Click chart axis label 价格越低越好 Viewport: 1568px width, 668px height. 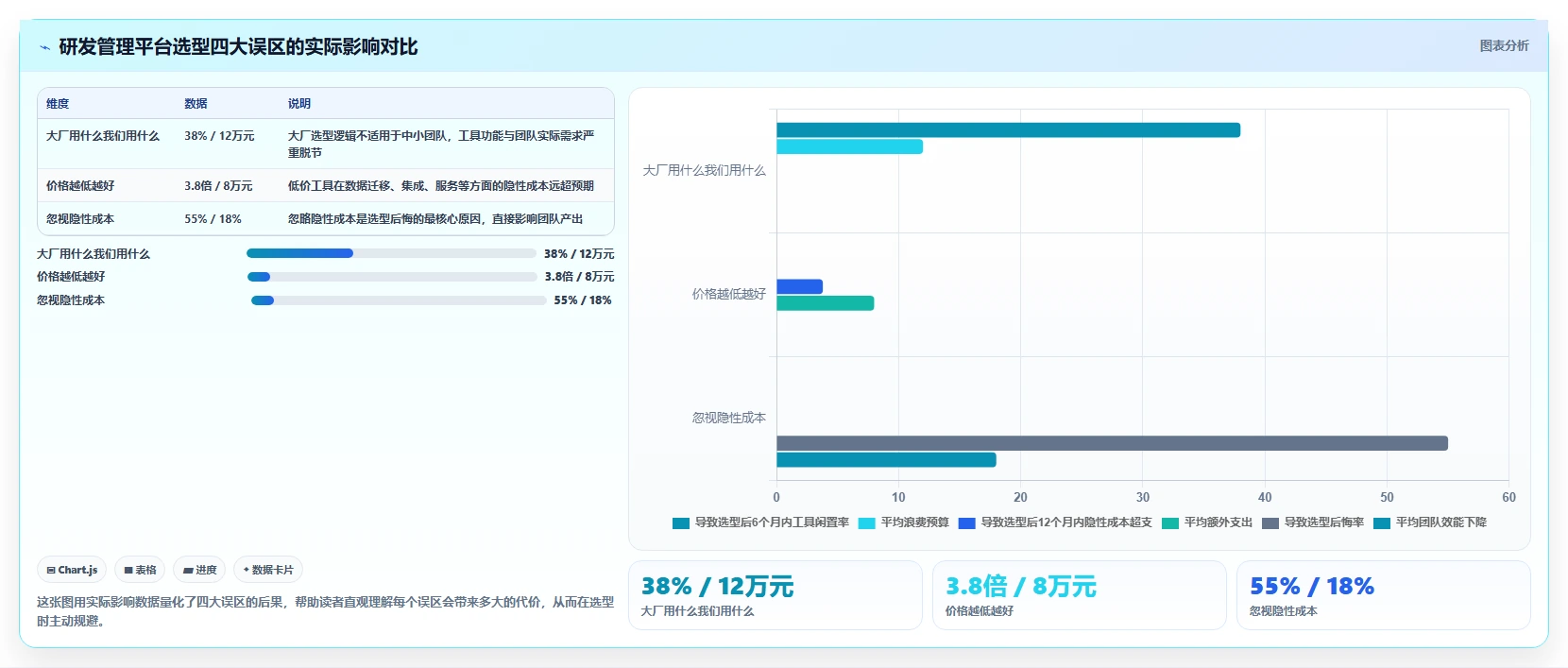(x=729, y=294)
